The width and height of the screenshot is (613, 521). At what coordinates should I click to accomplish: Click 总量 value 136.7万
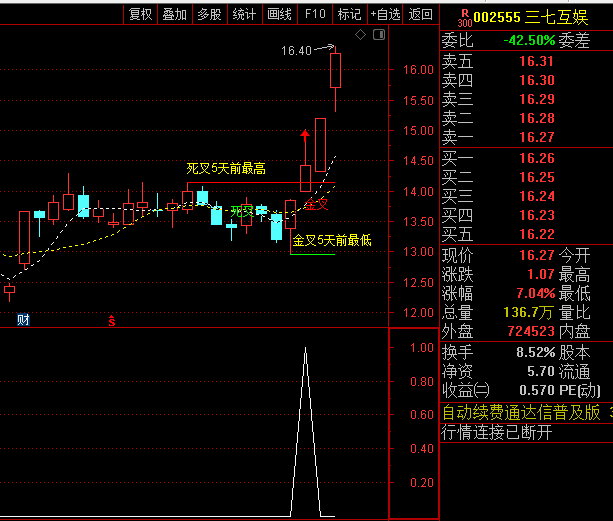(528, 312)
